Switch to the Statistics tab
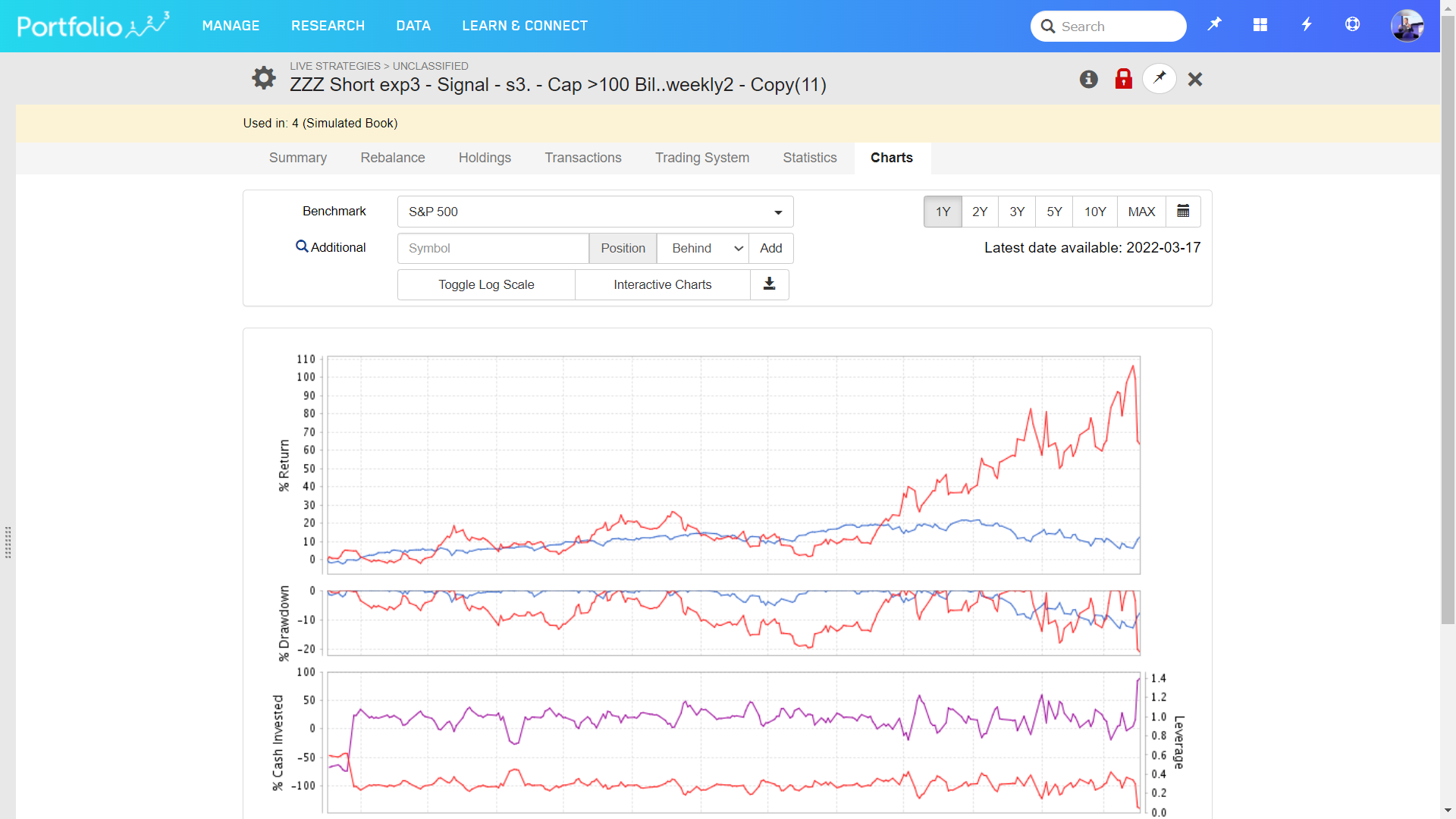The height and width of the screenshot is (819, 1456). pos(809,158)
